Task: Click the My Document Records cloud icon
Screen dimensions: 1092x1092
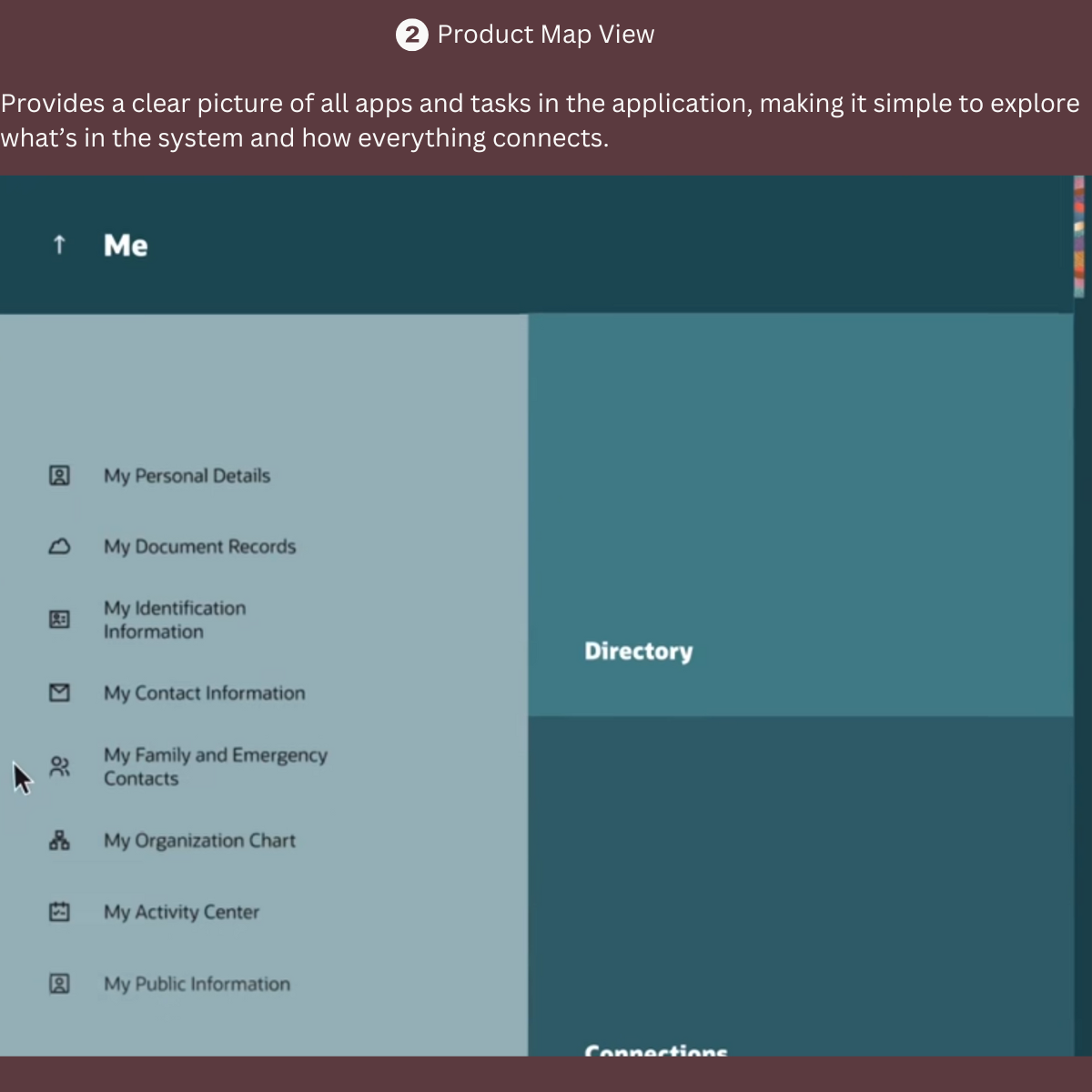Action: pos(59,547)
